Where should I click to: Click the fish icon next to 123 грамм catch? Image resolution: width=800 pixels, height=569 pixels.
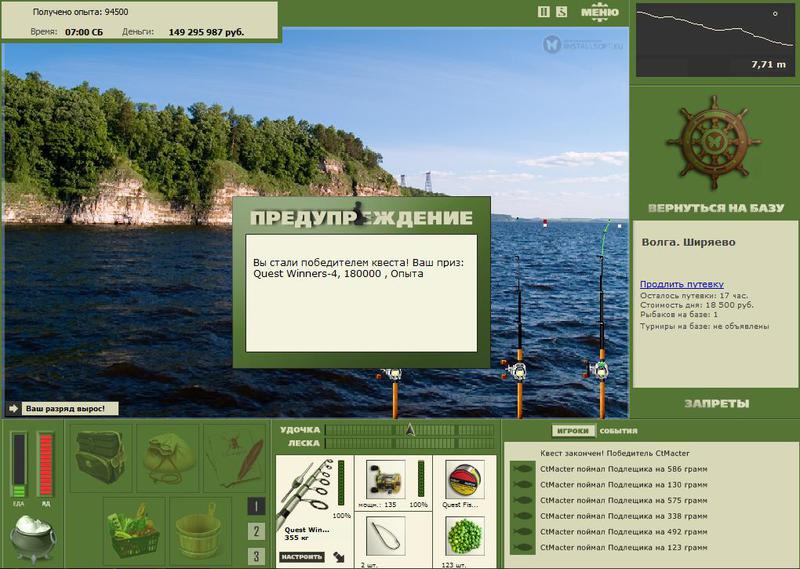[x=522, y=548]
